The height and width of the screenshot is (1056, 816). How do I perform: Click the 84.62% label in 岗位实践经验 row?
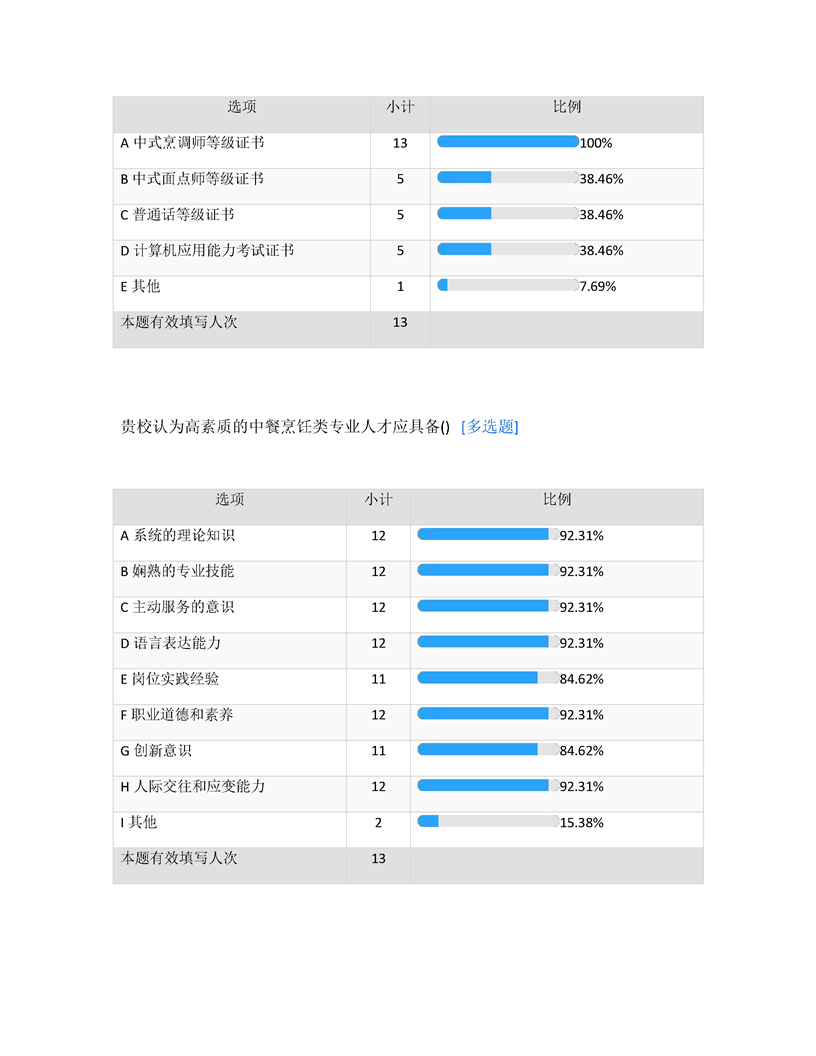pos(582,679)
